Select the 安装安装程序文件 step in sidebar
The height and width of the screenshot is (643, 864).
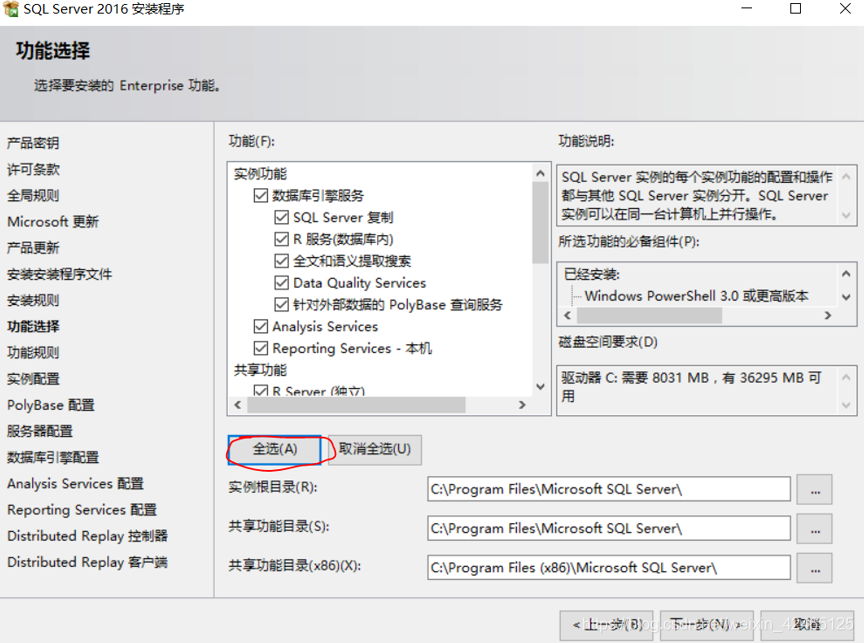(60, 274)
